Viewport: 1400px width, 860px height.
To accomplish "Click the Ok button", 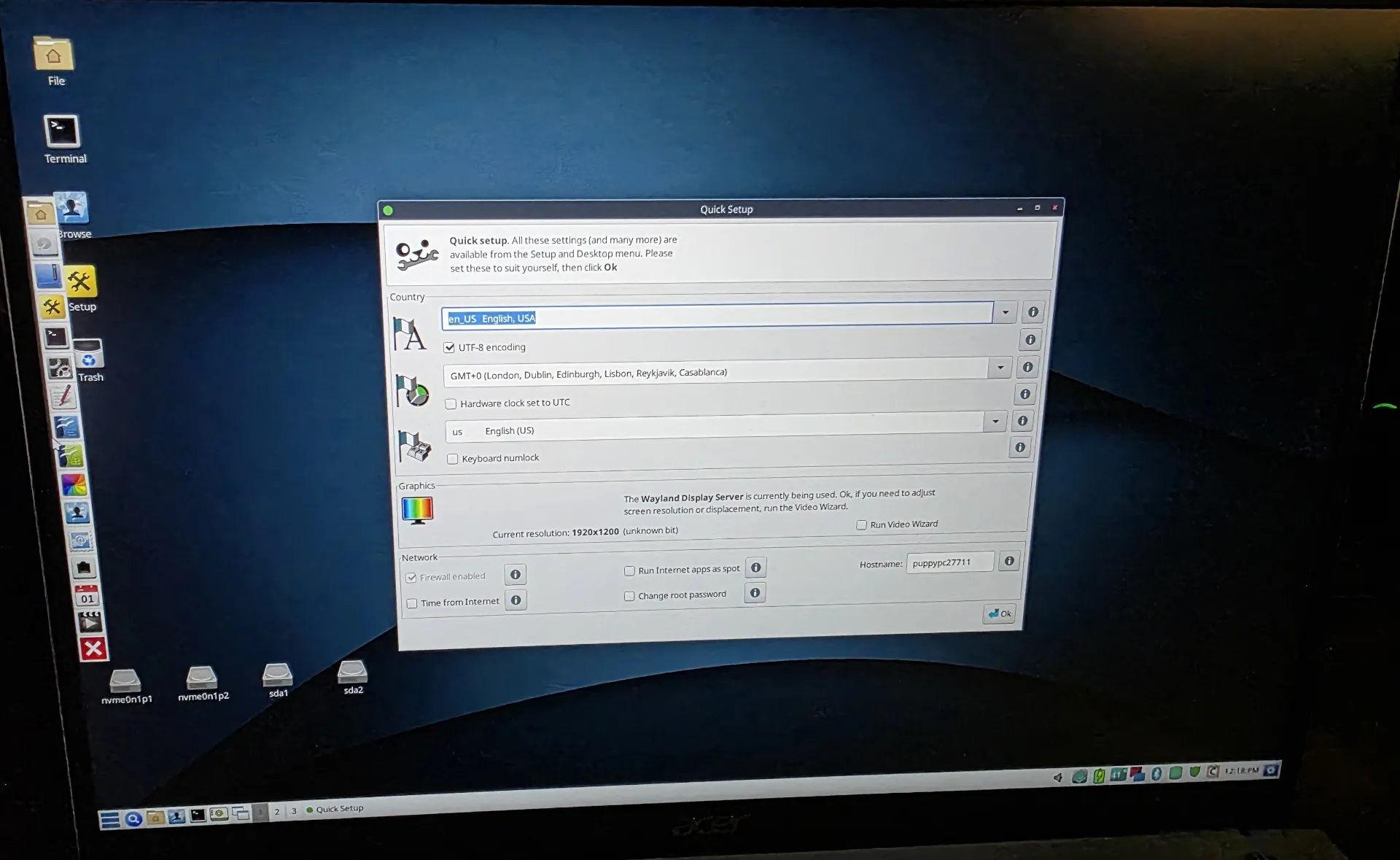I will 1000,613.
